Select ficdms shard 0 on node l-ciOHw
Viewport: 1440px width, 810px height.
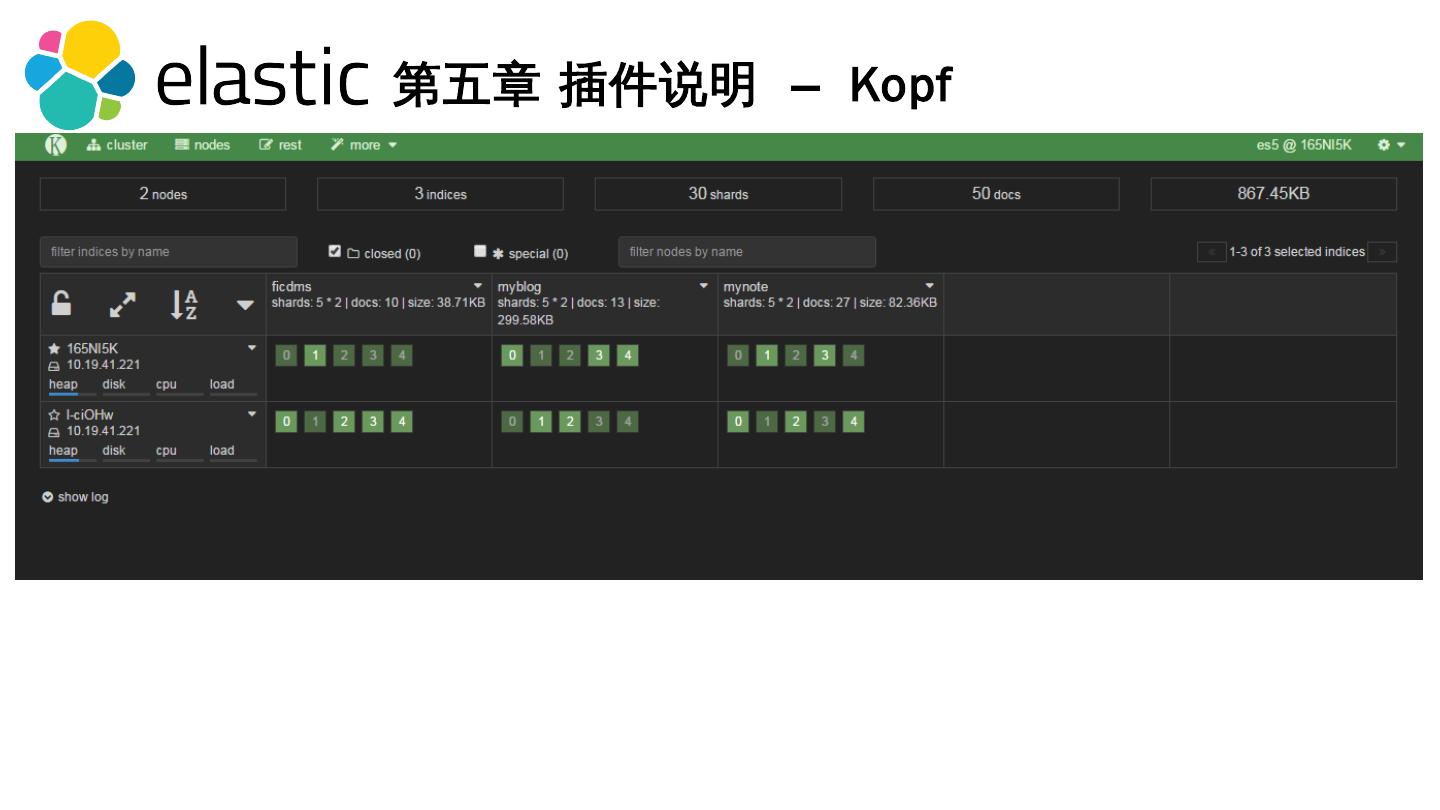286,422
